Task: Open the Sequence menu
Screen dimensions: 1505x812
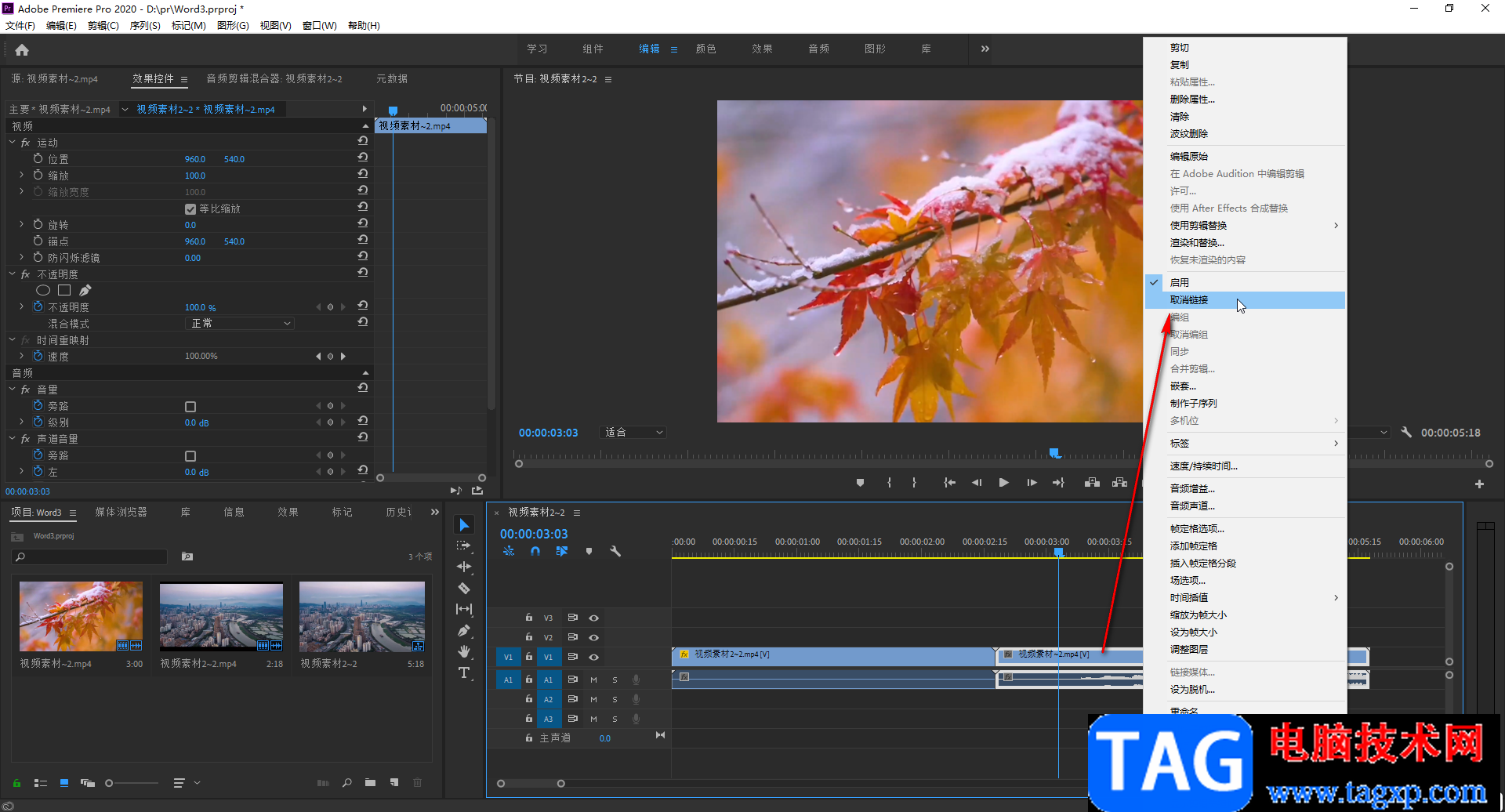Action: (x=145, y=25)
